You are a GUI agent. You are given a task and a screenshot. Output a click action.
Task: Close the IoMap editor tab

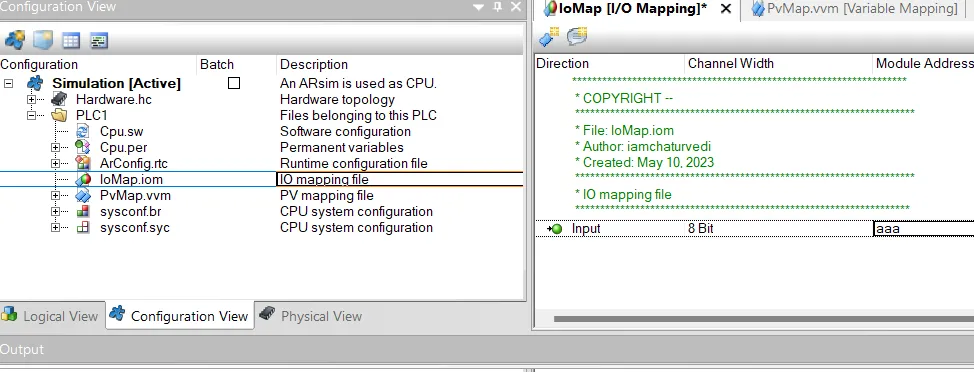(x=725, y=9)
